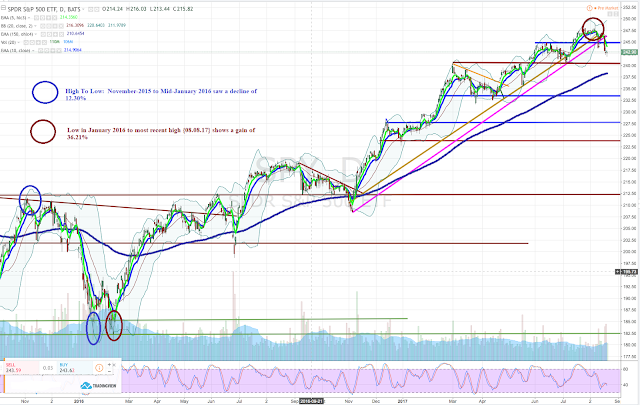Select the 'Low in January 2016' text annotation
The height and width of the screenshot is (405, 640).
(161, 134)
